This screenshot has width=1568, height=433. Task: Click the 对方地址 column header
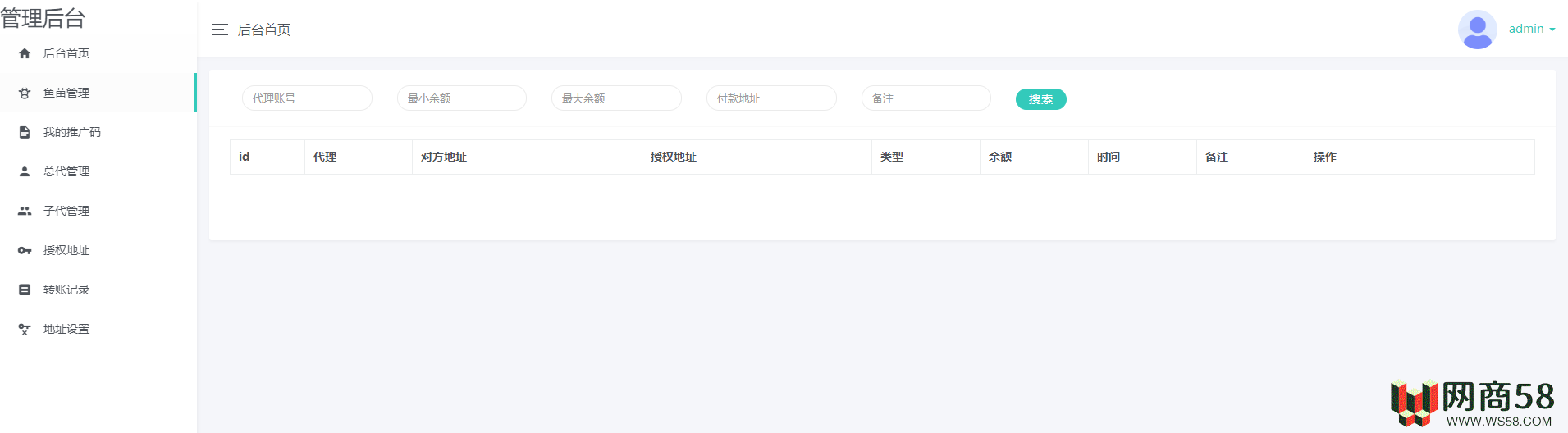[x=527, y=157]
